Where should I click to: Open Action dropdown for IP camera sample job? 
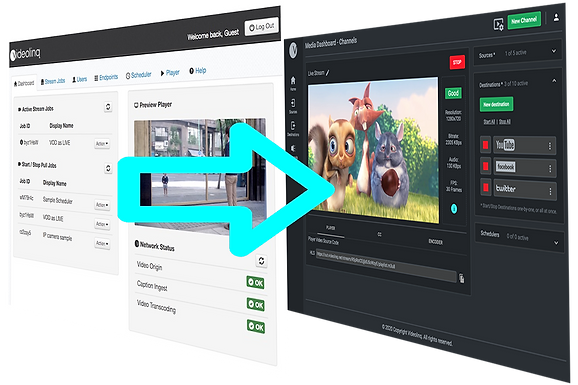[102, 243]
